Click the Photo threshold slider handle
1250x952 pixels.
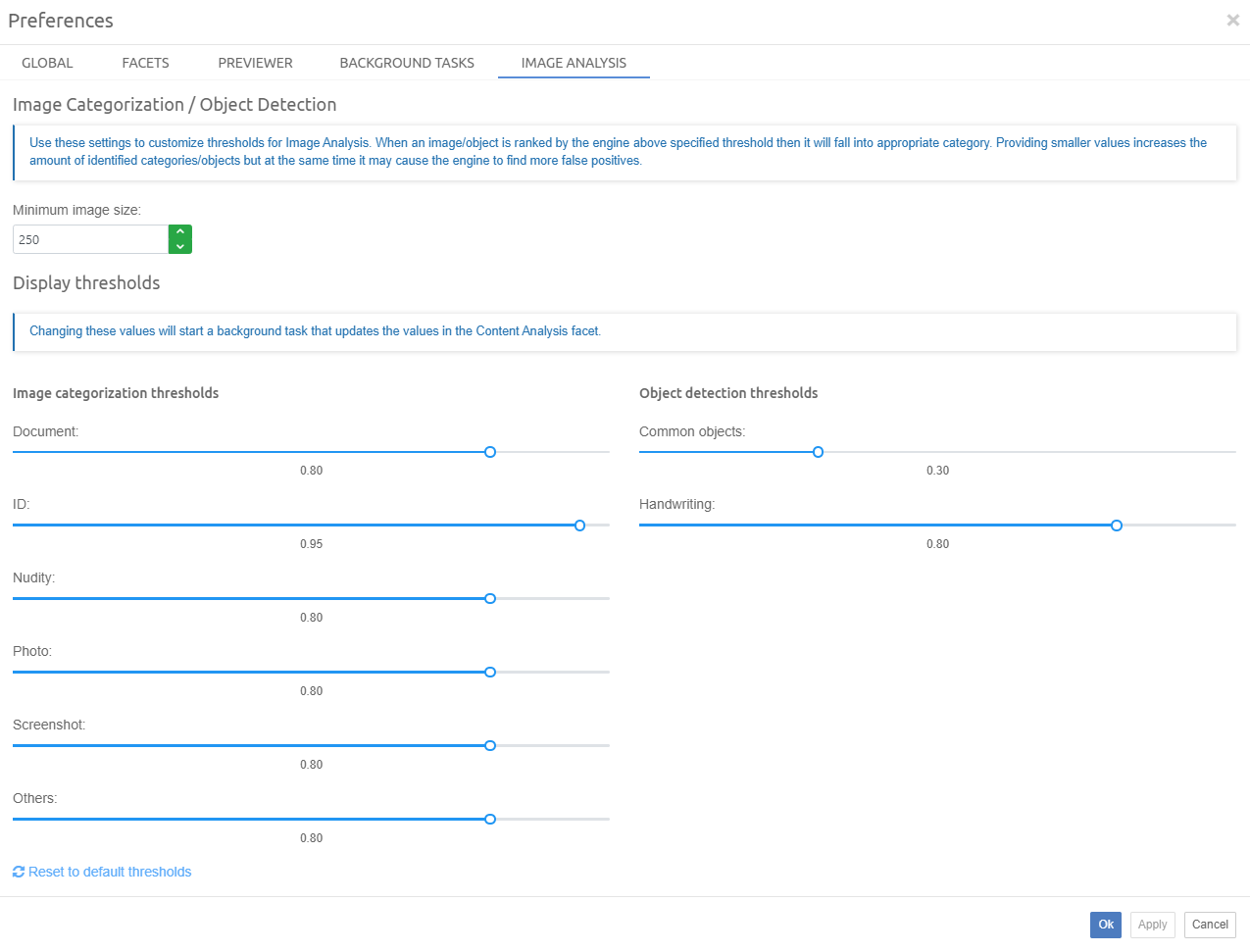click(490, 673)
